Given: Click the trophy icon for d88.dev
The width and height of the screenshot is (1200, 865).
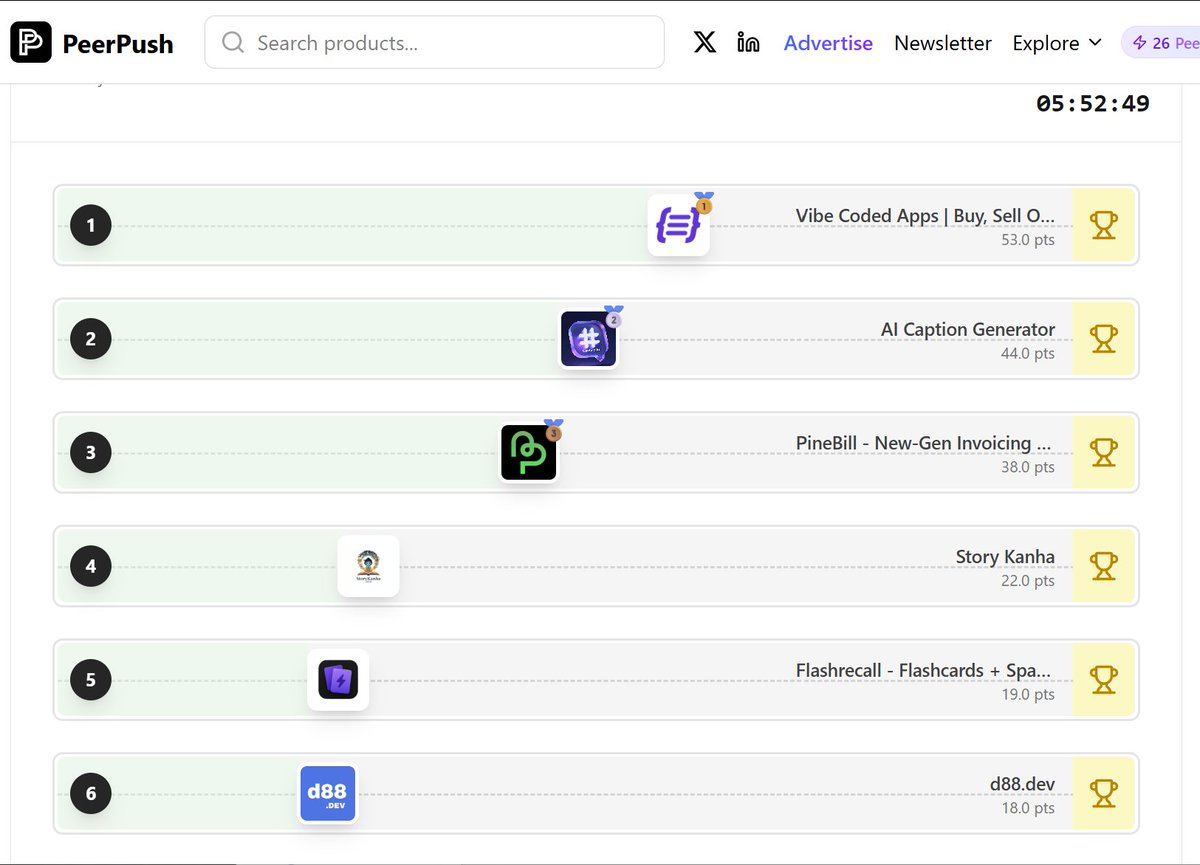Looking at the screenshot, I should click(1103, 794).
